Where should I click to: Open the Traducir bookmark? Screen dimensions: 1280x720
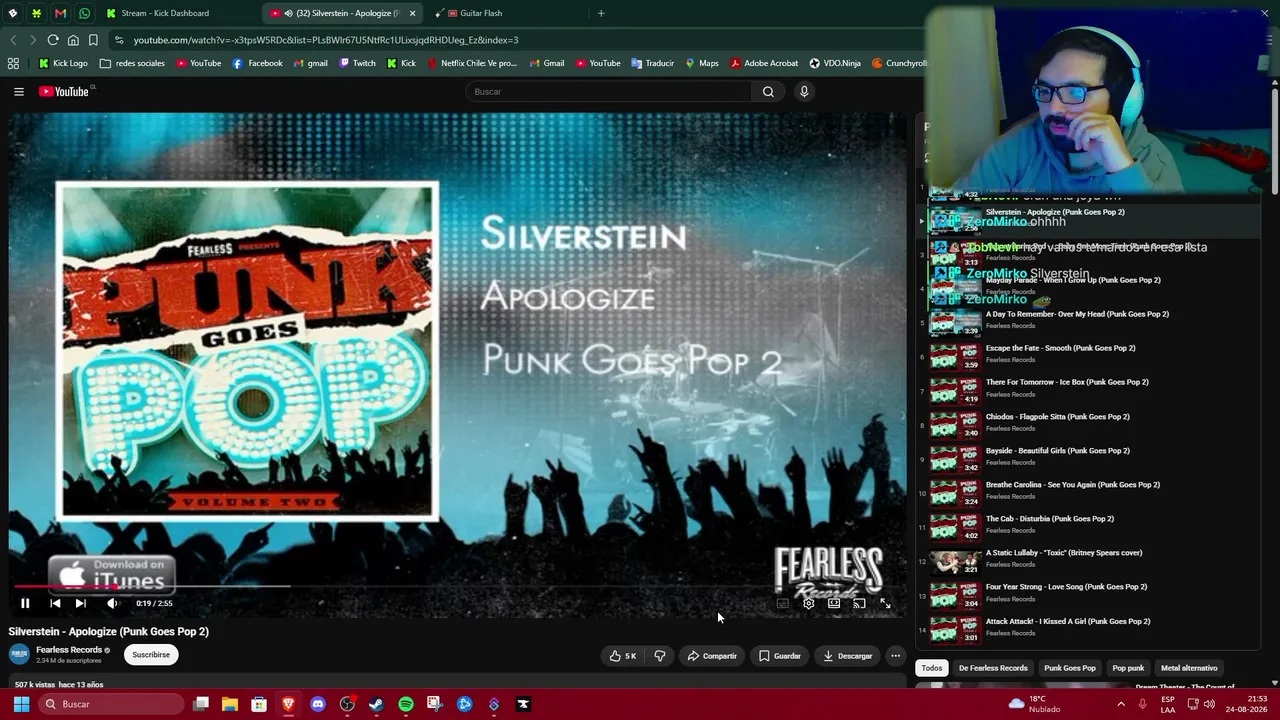coord(652,63)
